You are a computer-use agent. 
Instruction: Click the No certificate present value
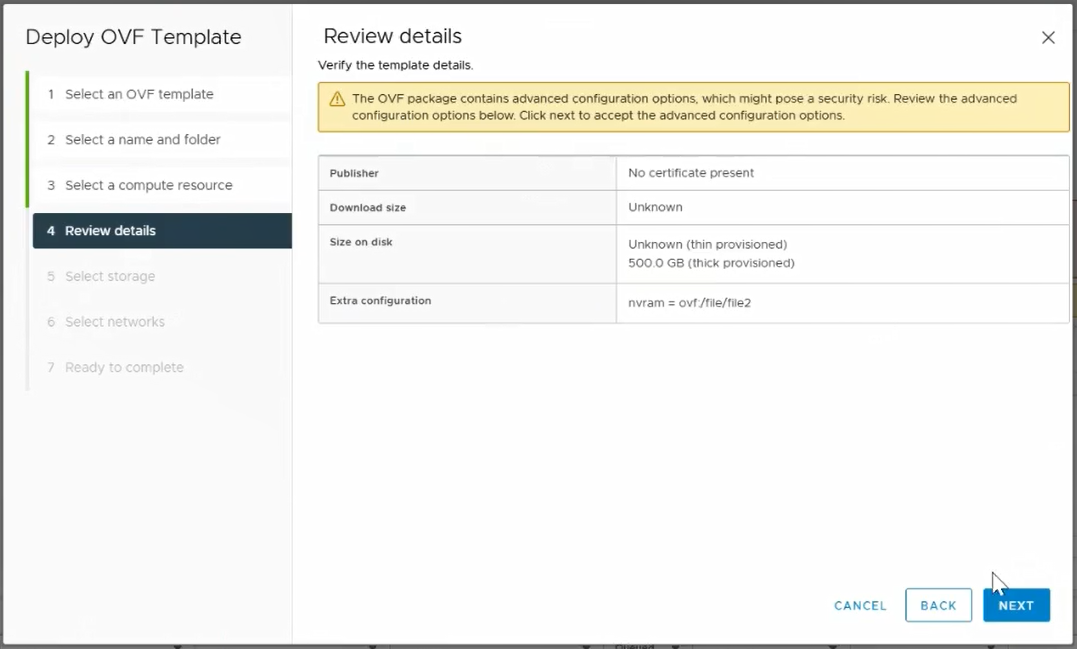tap(691, 173)
